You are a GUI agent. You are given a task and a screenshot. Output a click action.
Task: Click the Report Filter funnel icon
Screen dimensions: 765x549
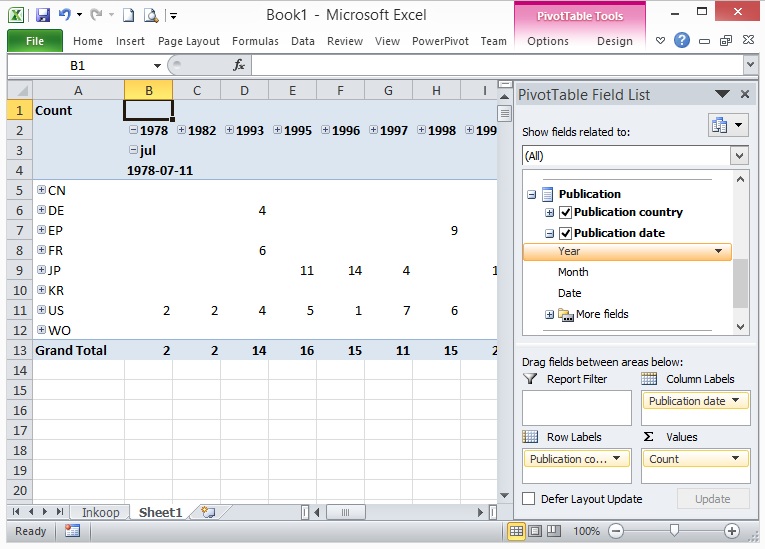[530, 379]
